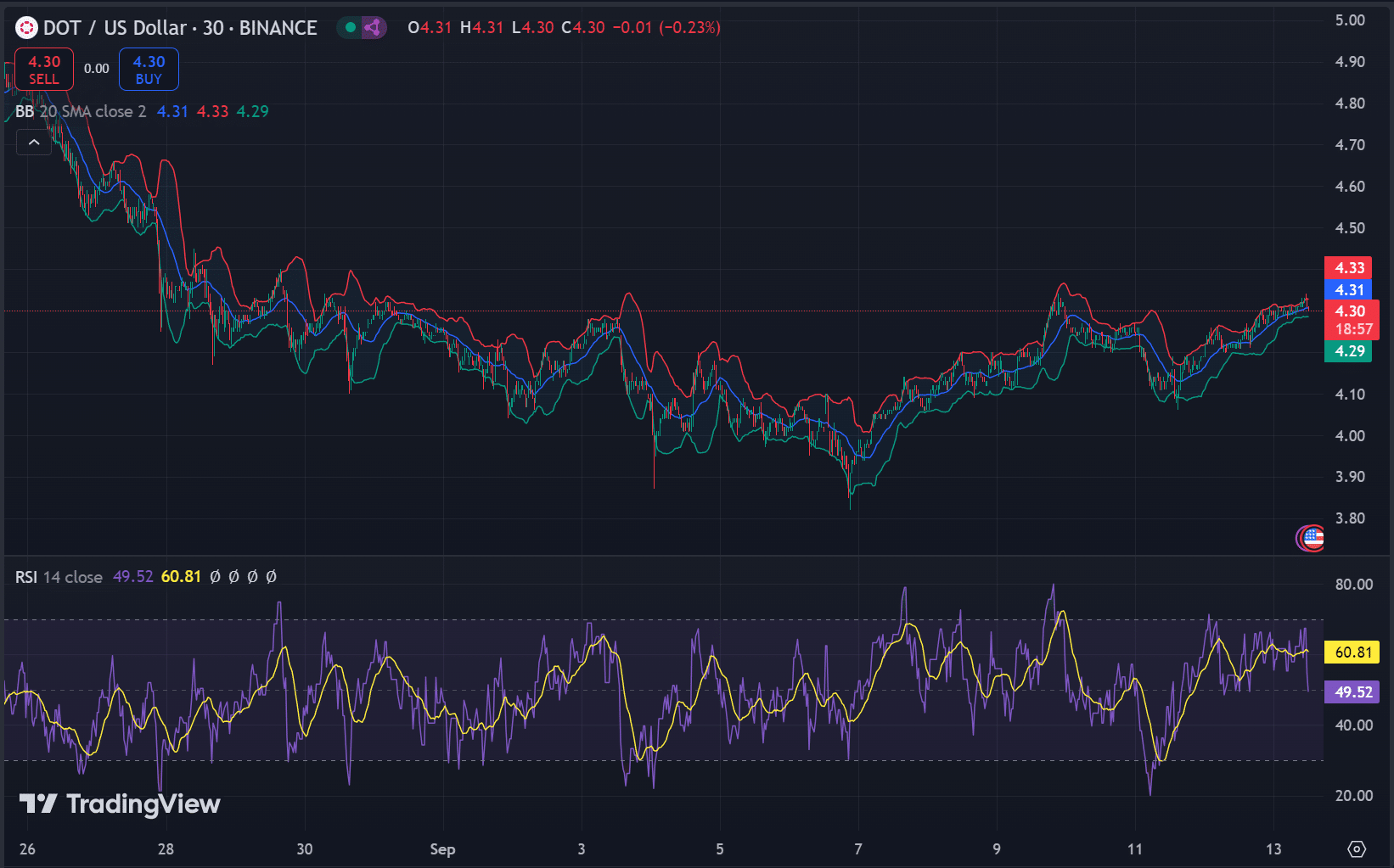Open the DOT / US Dollar symbol title

click(180, 28)
